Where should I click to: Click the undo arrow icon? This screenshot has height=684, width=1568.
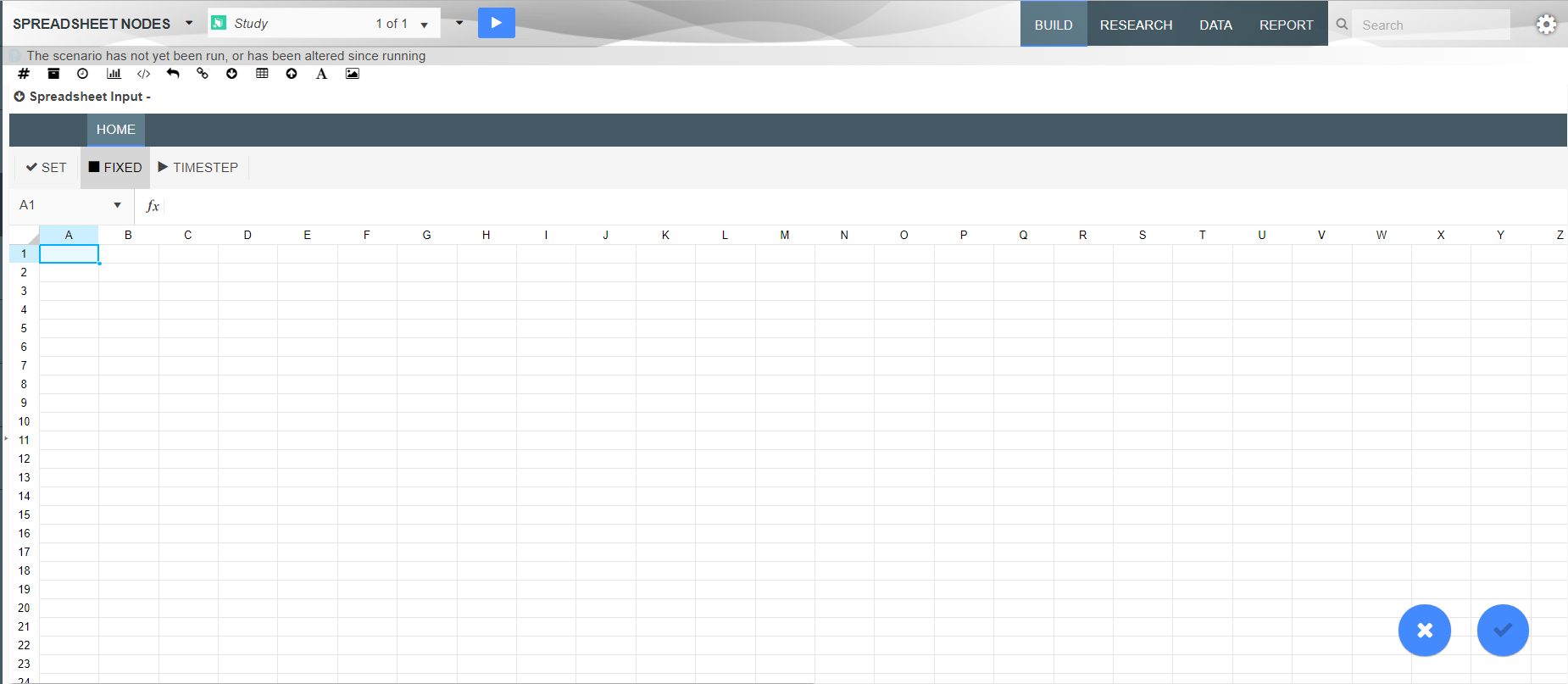tap(173, 74)
